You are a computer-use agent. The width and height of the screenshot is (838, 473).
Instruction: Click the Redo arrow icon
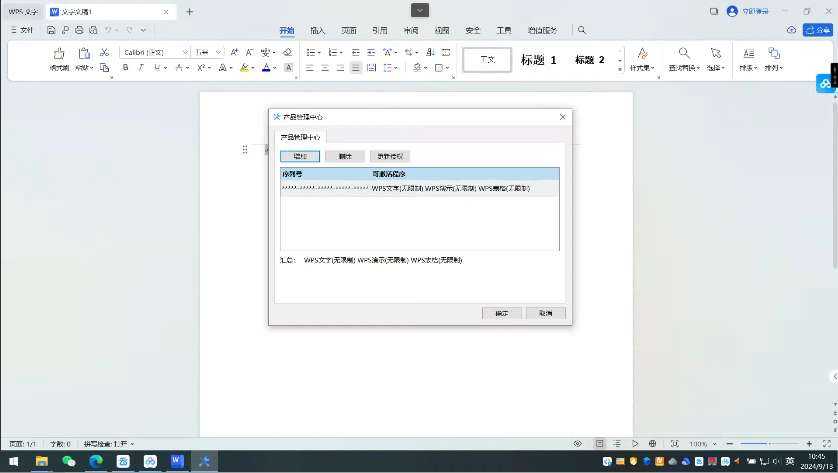pos(129,30)
